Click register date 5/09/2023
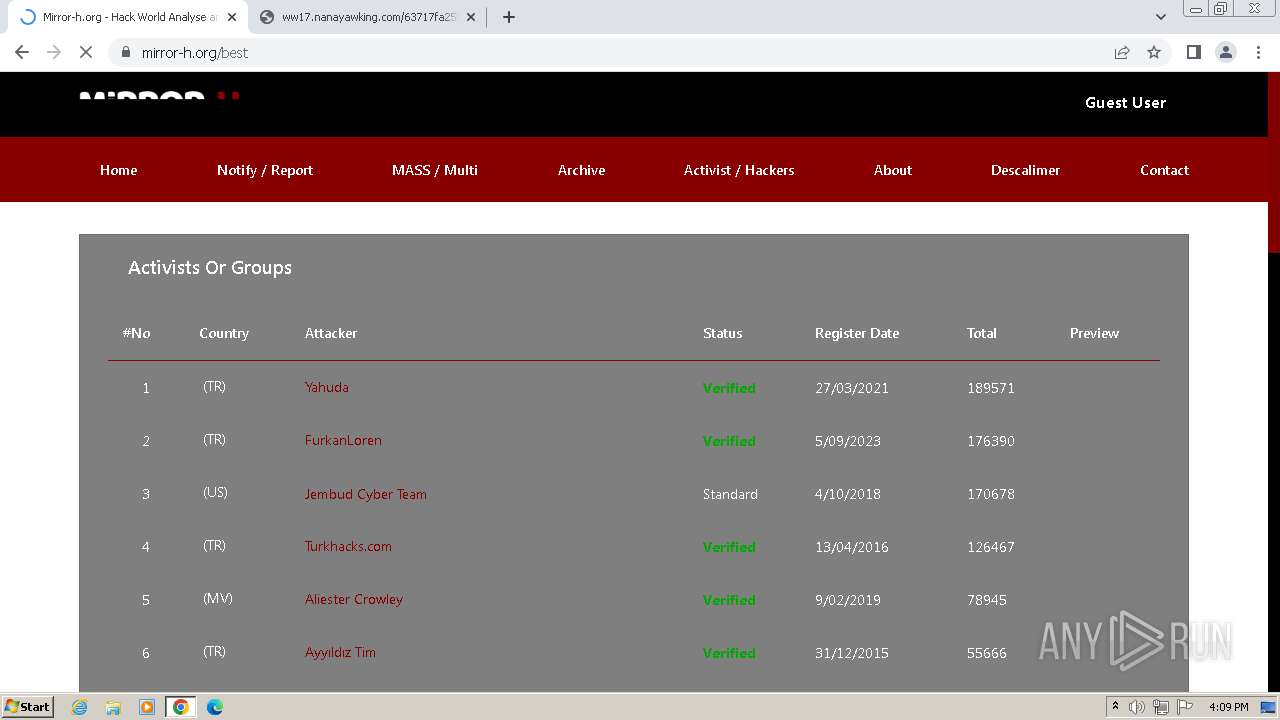1280x720 pixels. 848,441
